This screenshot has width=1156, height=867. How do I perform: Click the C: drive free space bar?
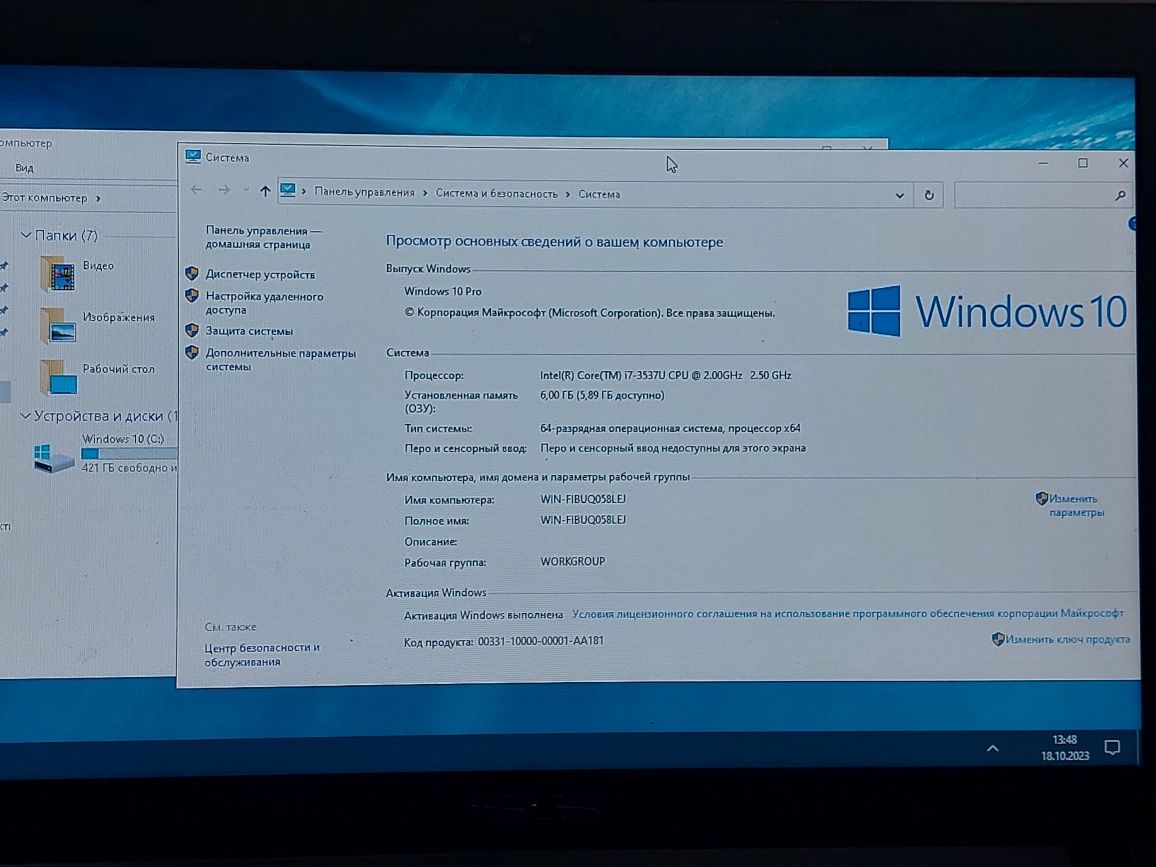click(129, 453)
